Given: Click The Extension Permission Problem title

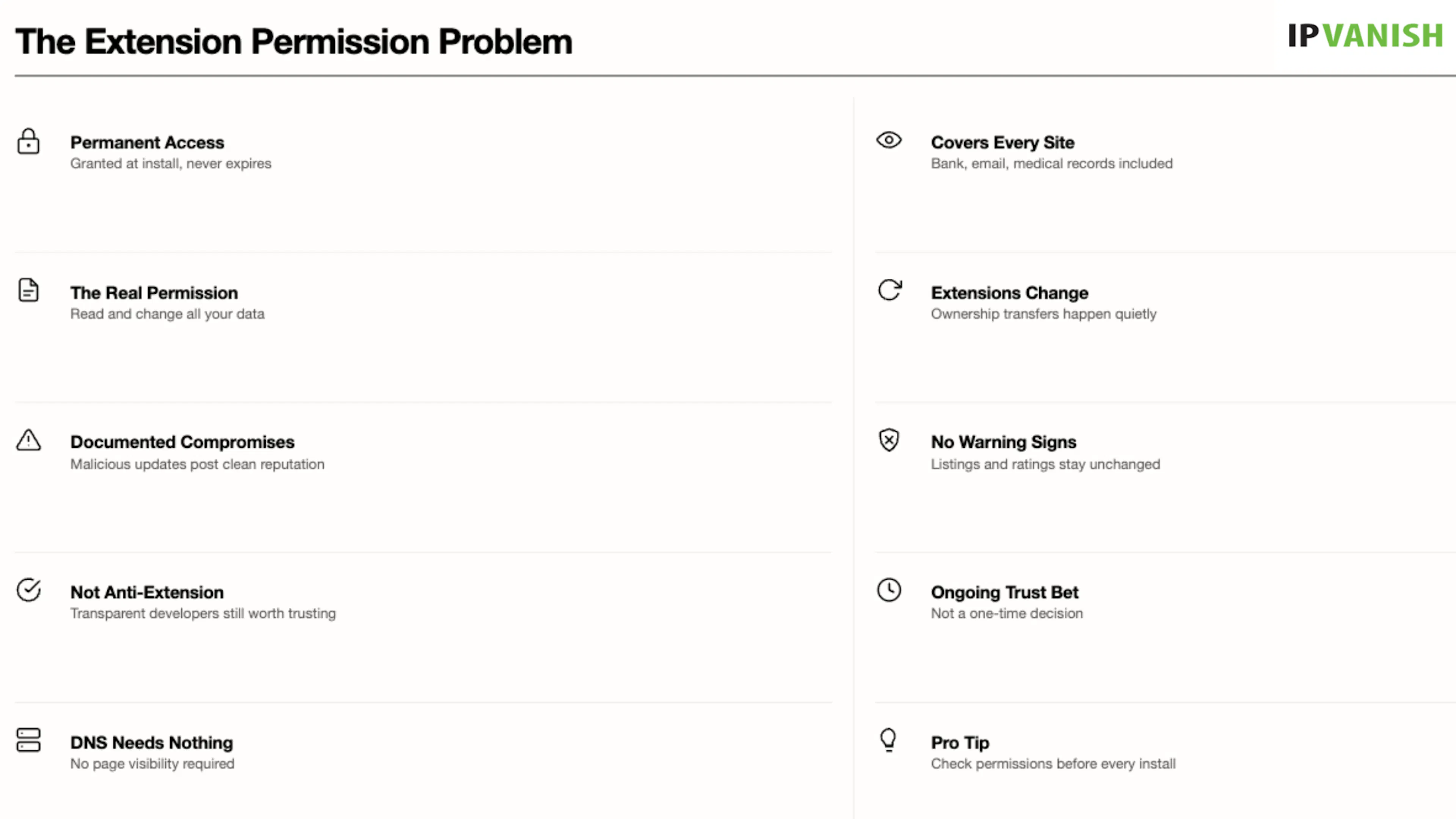Looking at the screenshot, I should click(x=294, y=41).
